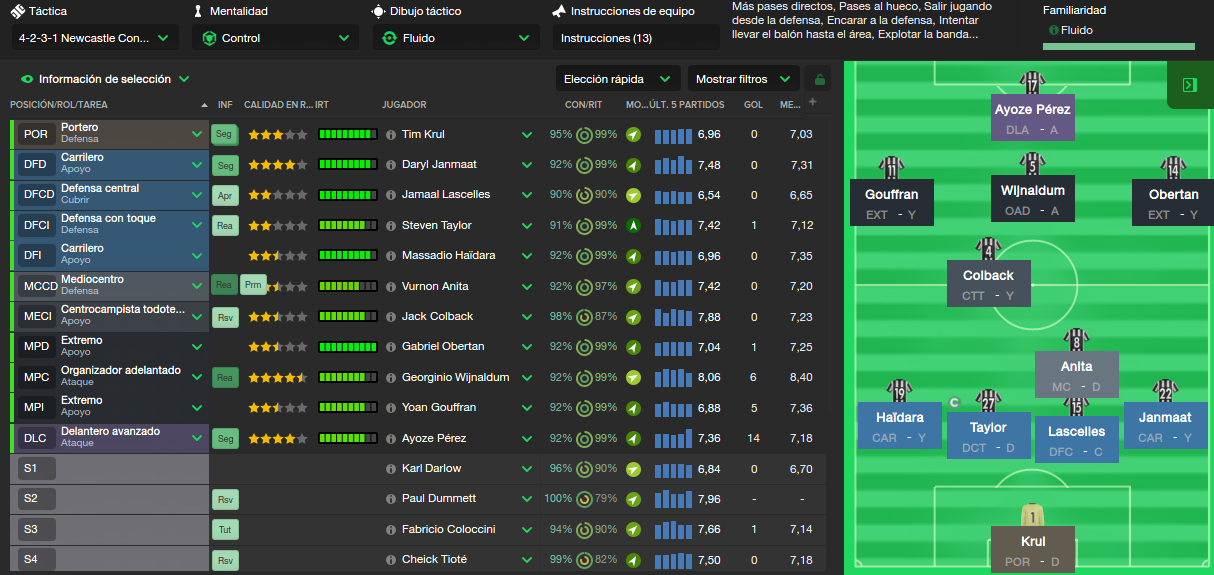Click Steven Taylor's upward-arrow morale icon
The width and height of the screenshot is (1214, 575).
(x=633, y=226)
